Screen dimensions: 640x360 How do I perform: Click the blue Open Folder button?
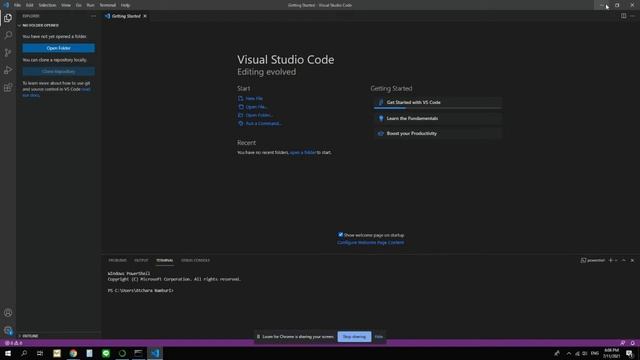pos(58,48)
